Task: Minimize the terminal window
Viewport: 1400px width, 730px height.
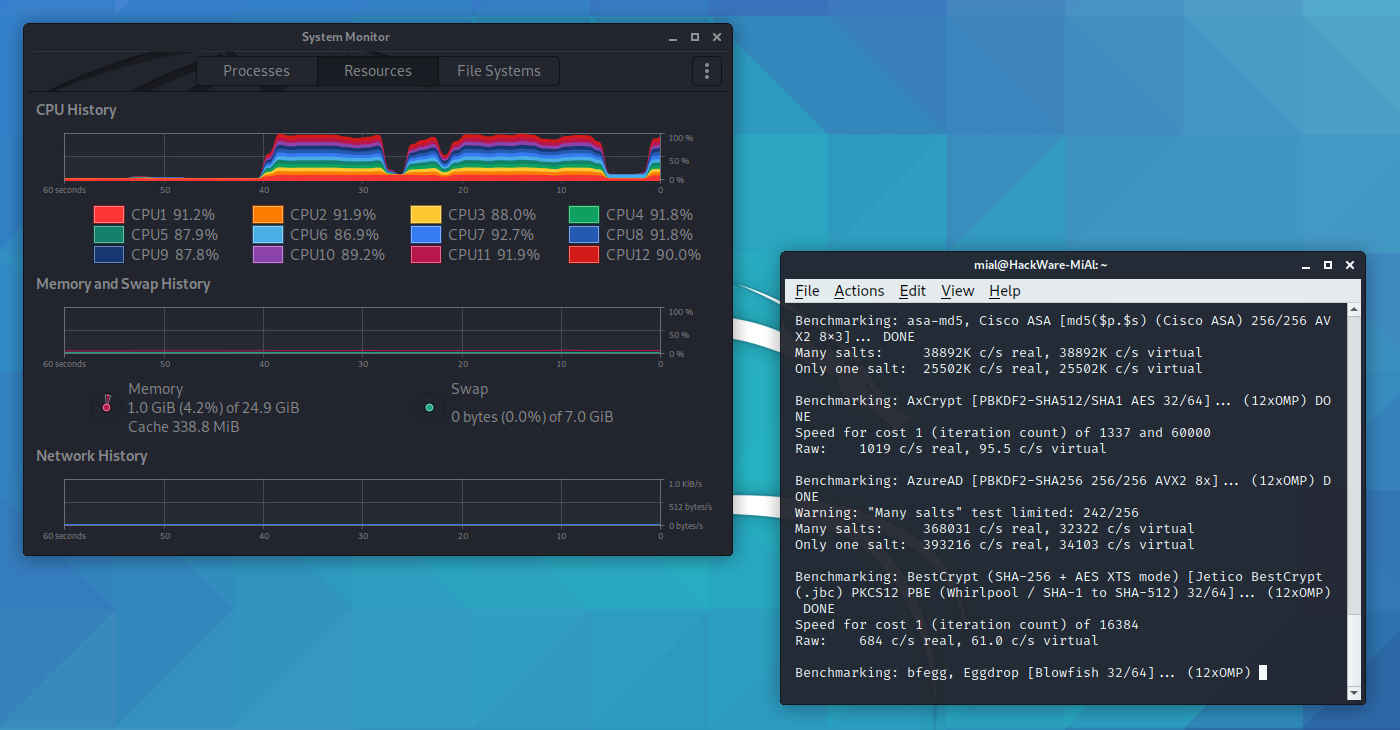Action: pyautogui.click(x=1305, y=265)
